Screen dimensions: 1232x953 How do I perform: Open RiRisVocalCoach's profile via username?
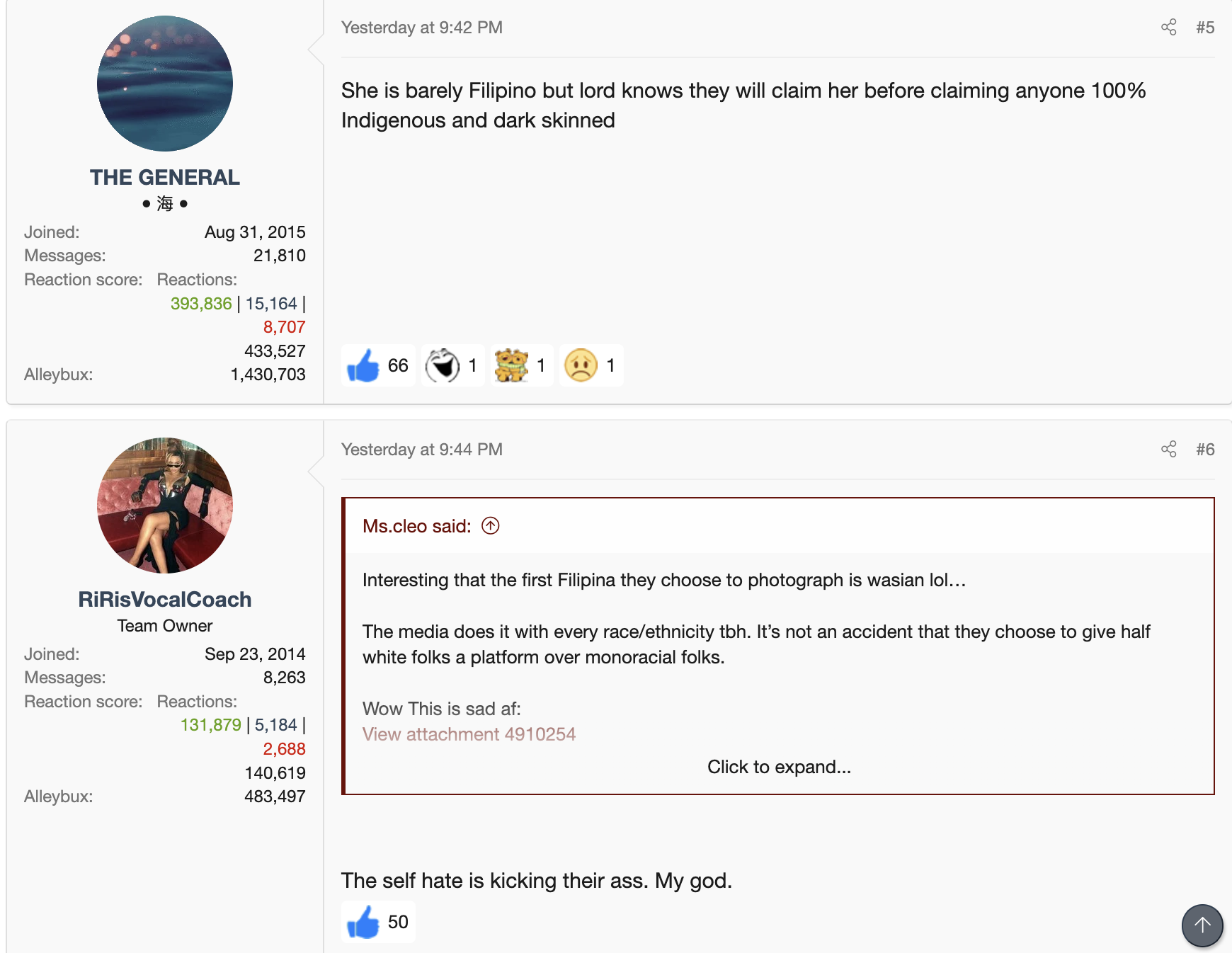pos(165,599)
